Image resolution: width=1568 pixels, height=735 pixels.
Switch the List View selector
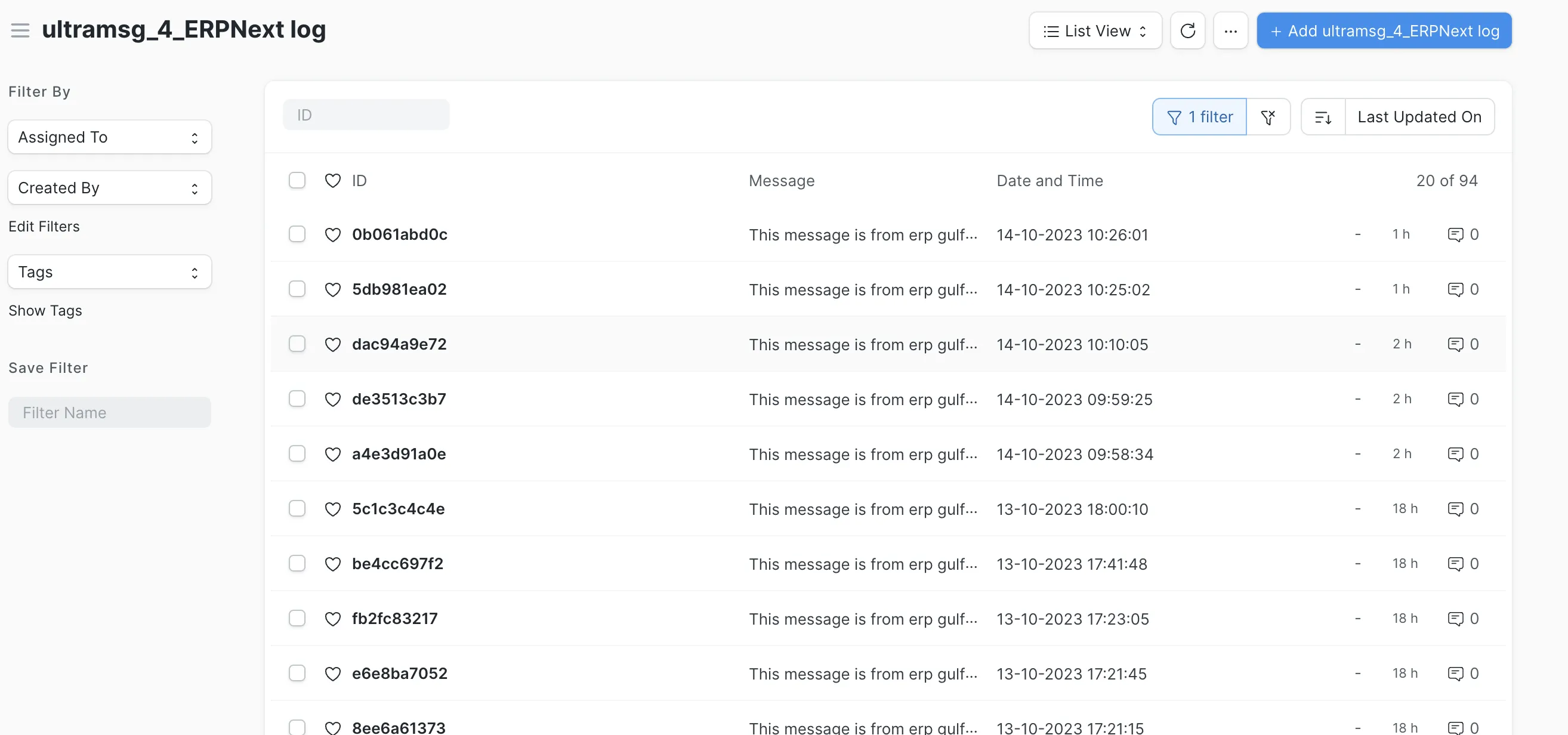[x=1094, y=30]
